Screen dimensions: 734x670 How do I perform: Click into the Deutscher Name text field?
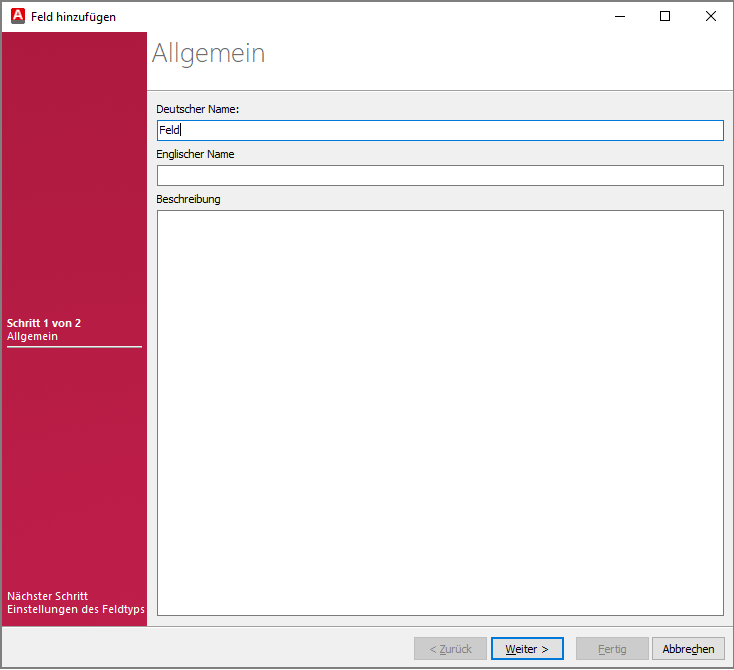point(440,130)
